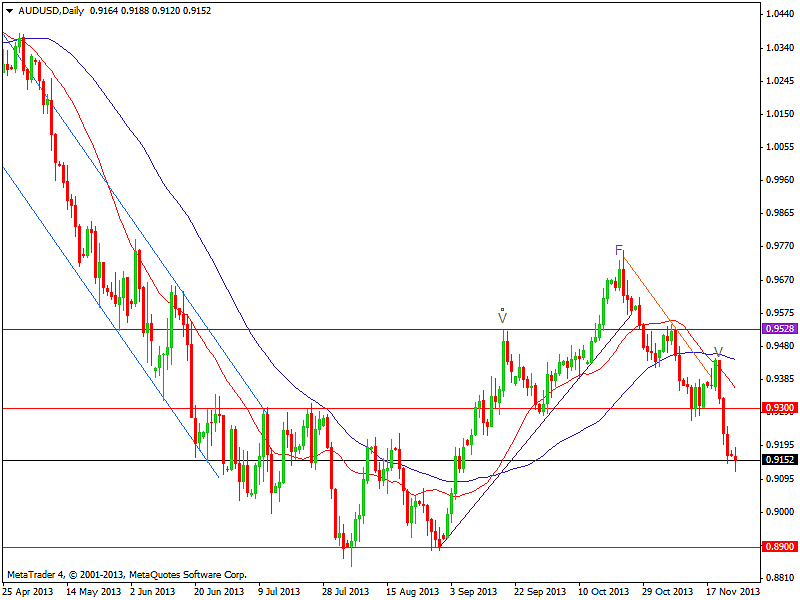Click the MetaQuotes Software Corp. copyright text

point(126,575)
